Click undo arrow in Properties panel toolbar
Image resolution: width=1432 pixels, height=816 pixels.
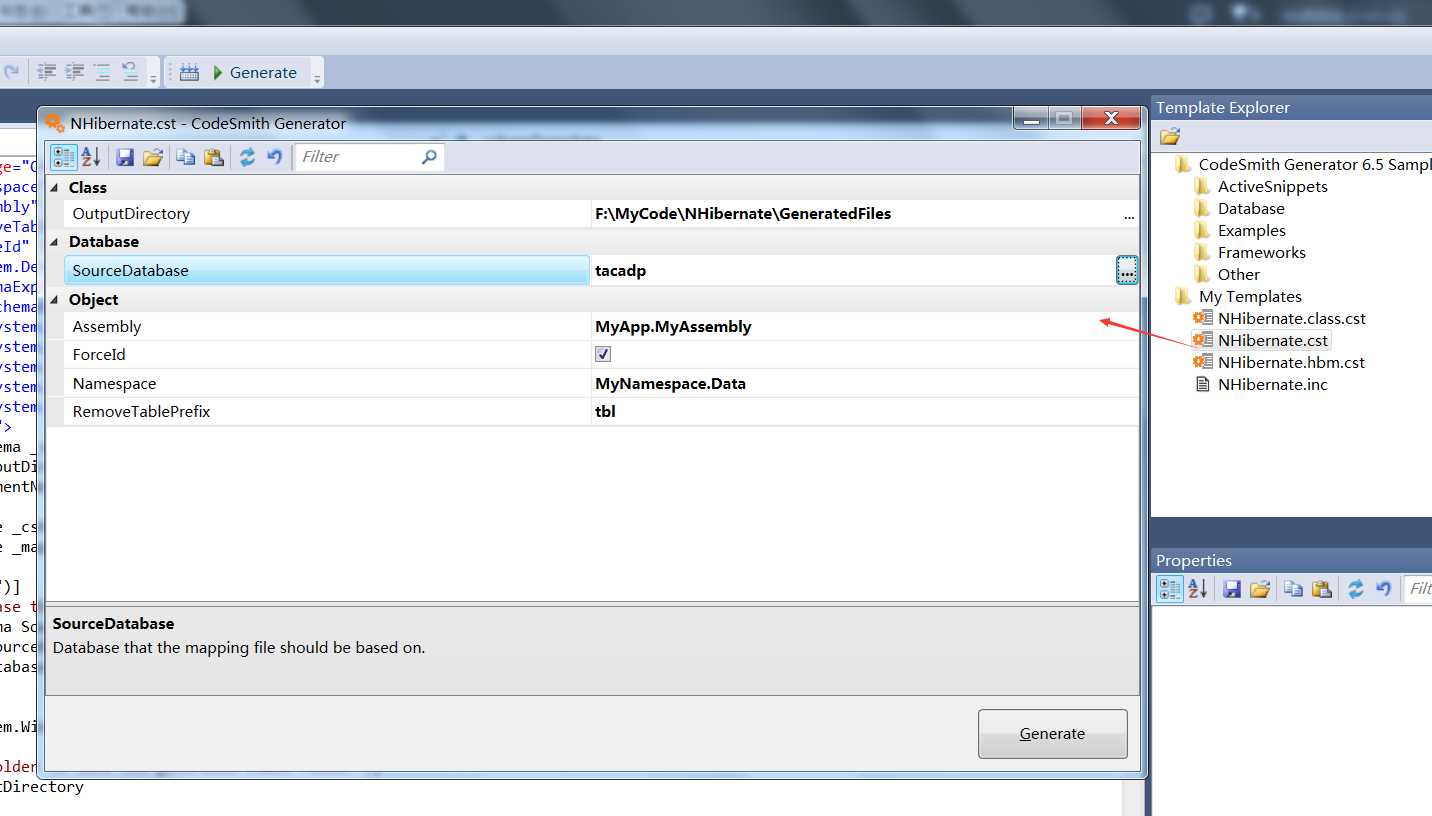pyautogui.click(x=1383, y=589)
